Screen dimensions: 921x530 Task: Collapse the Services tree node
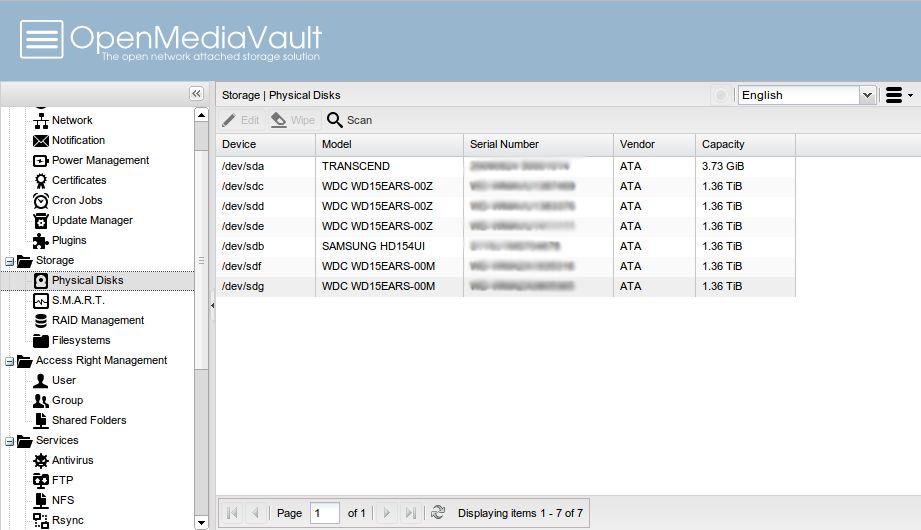9,441
